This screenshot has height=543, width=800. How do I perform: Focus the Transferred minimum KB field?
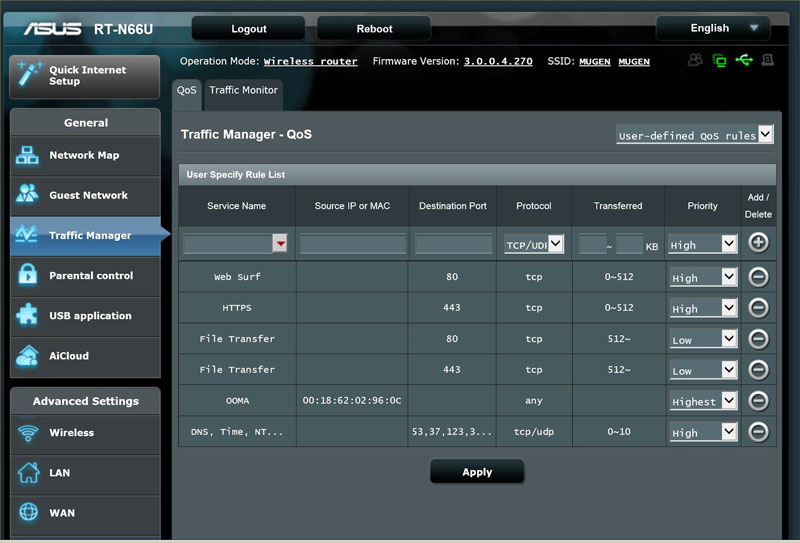592,243
